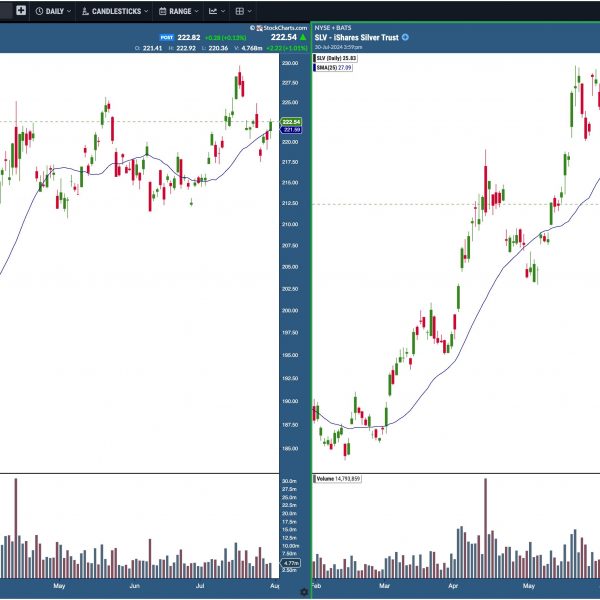This screenshot has width=600, height=600.
Task: Click the 200.00 price axis label
Action: point(290,310)
